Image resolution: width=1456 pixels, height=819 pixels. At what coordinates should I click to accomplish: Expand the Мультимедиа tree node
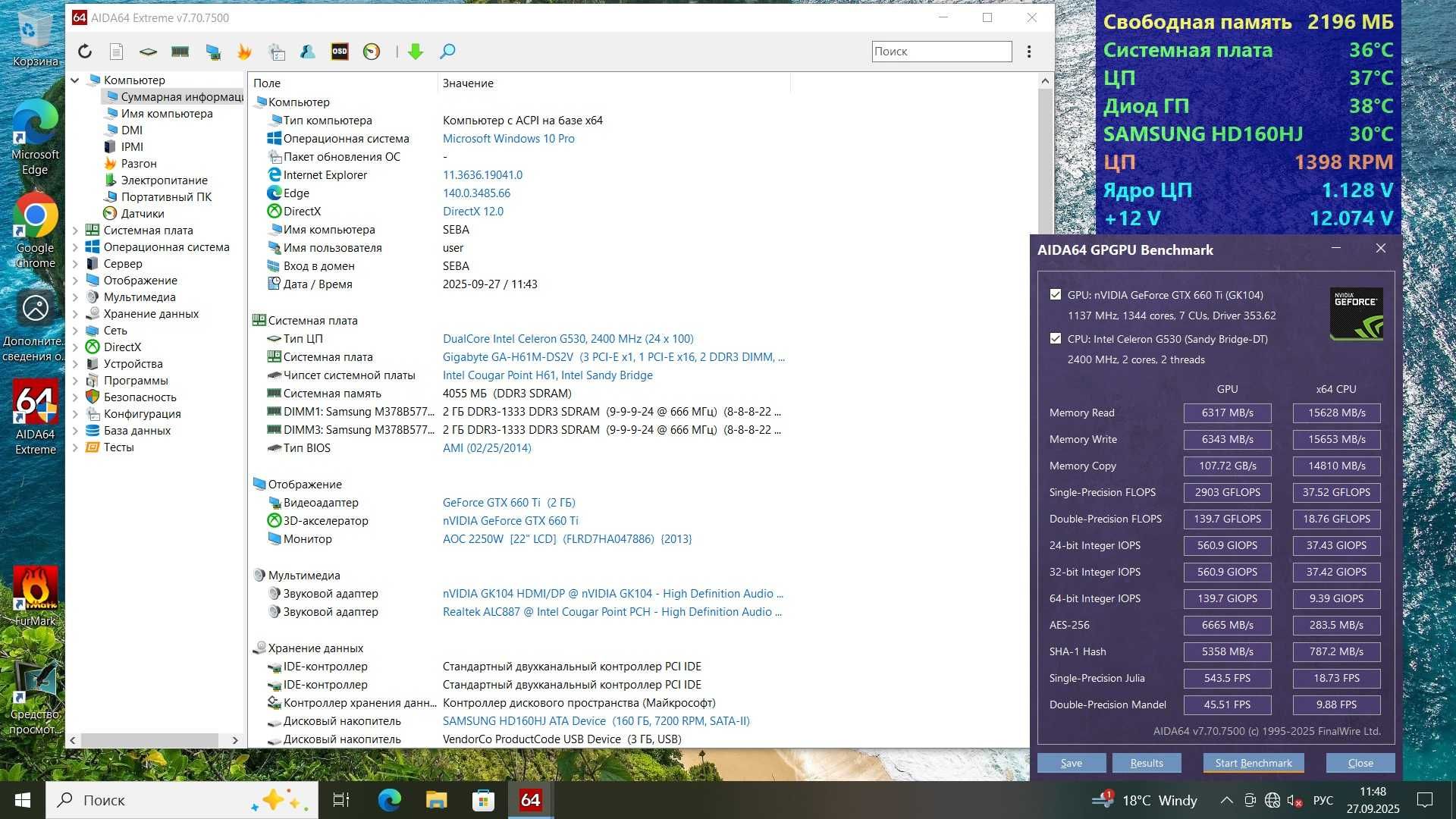(75, 297)
